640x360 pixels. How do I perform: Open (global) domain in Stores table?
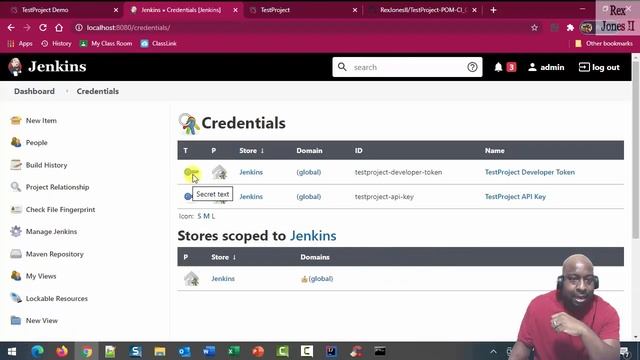[x=321, y=279]
